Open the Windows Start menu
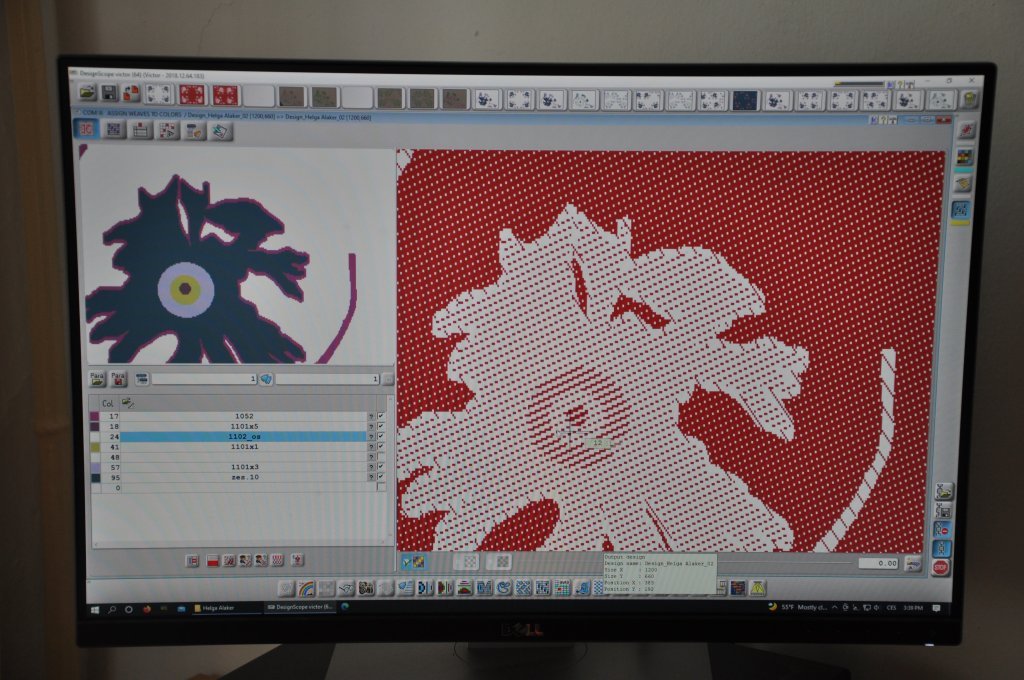This screenshot has width=1024, height=680. [x=95, y=607]
